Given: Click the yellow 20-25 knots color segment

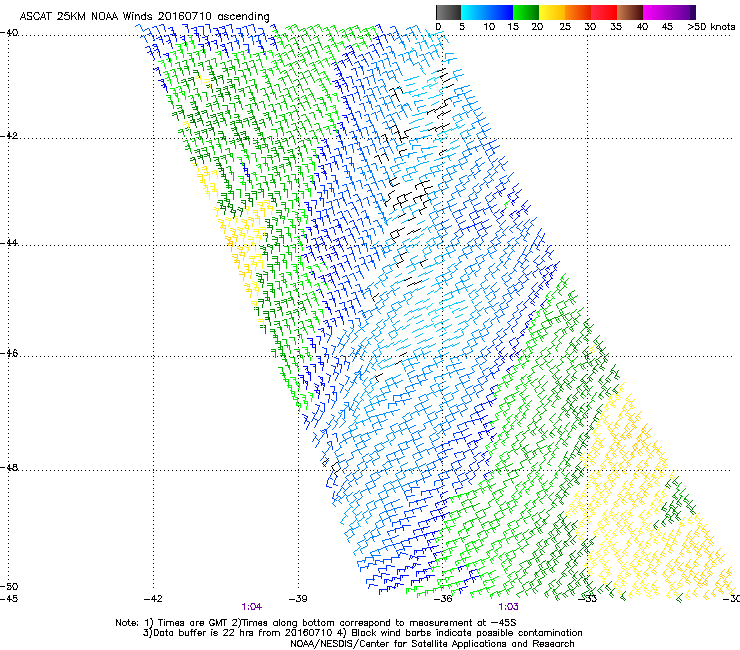Looking at the screenshot, I should pyautogui.click(x=552, y=12).
